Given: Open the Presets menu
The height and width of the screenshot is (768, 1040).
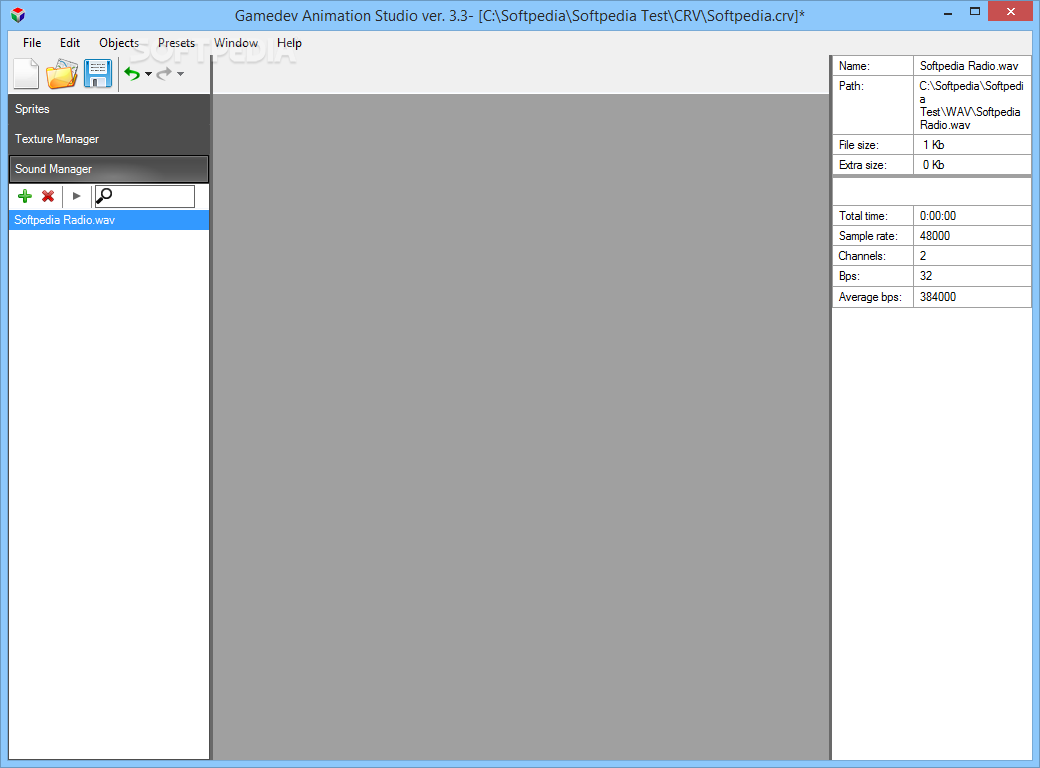Looking at the screenshot, I should pos(176,43).
